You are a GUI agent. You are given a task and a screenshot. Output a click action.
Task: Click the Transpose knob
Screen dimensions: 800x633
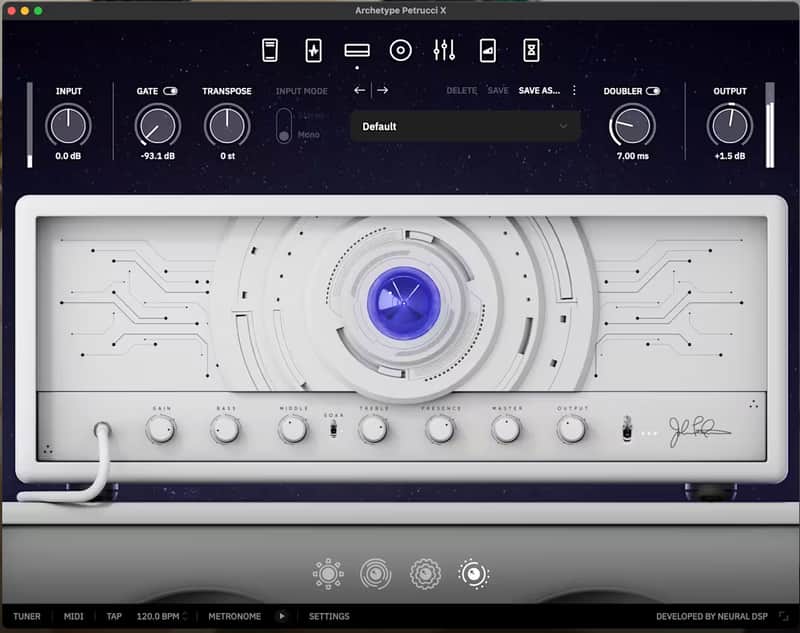[x=227, y=125]
